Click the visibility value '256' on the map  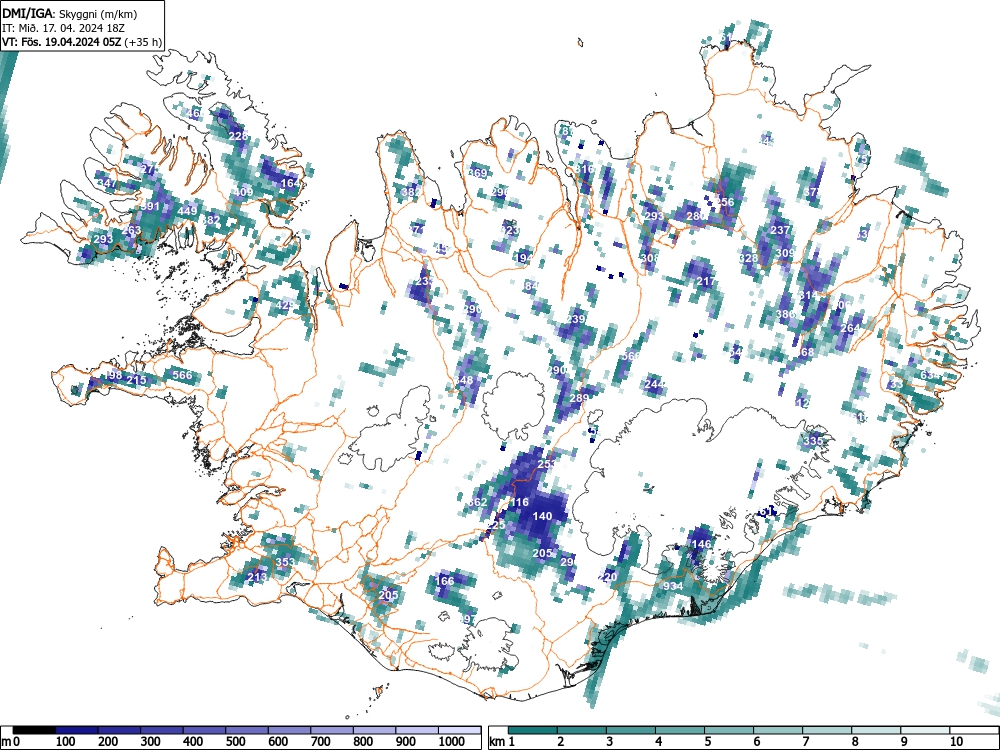coord(725,202)
